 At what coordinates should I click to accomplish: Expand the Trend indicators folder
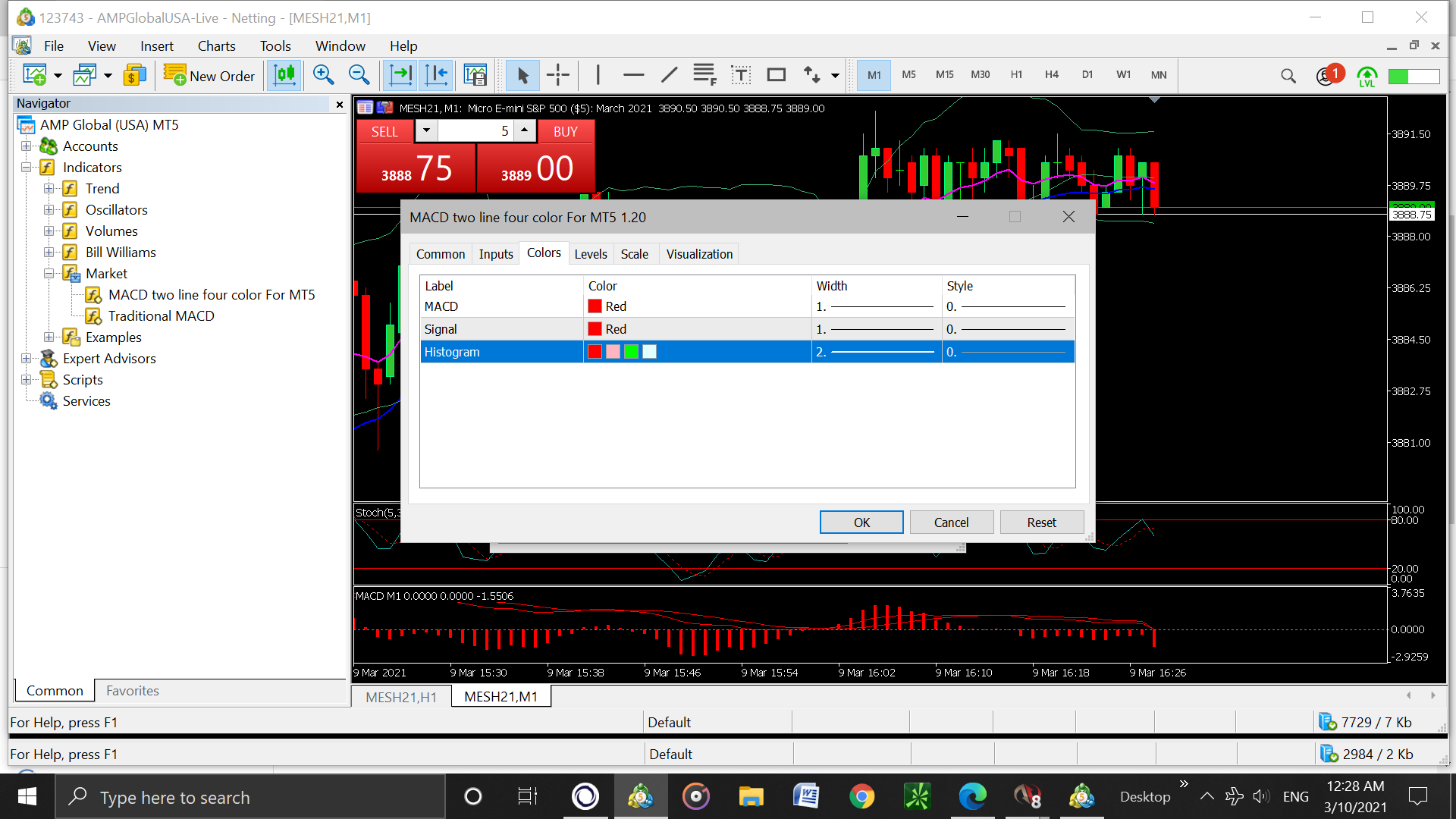[49, 189]
